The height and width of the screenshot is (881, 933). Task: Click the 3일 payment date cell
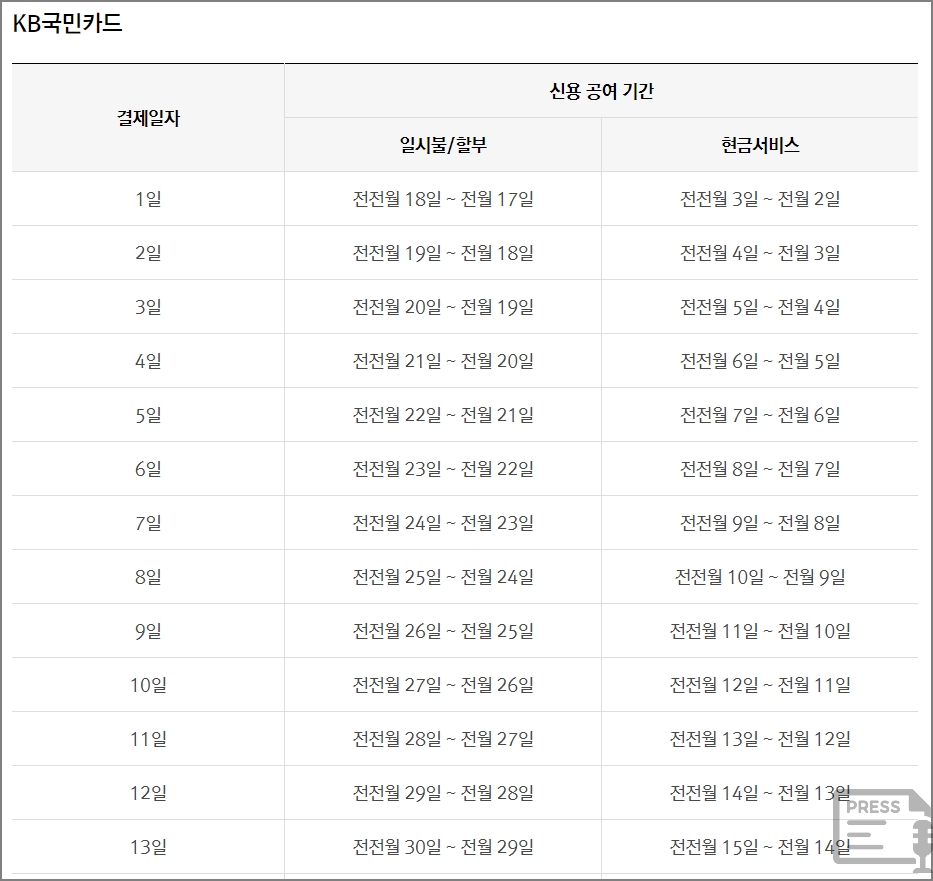click(x=148, y=307)
